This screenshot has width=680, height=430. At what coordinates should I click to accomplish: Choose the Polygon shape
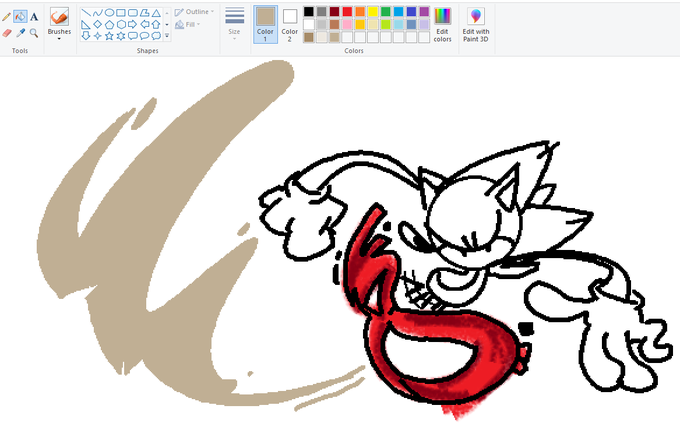[144, 13]
